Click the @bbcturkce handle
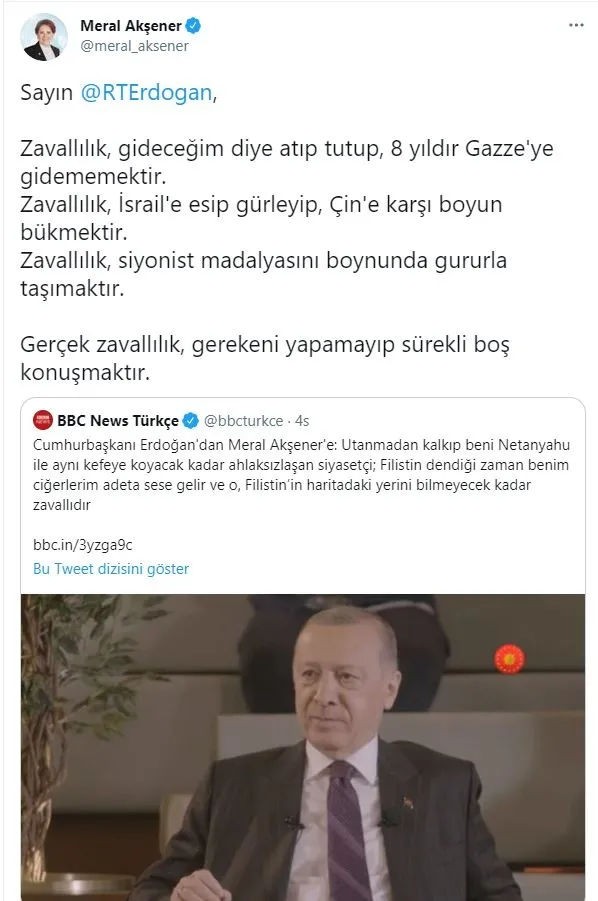Image resolution: width=598 pixels, height=901 pixels. pos(244,421)
